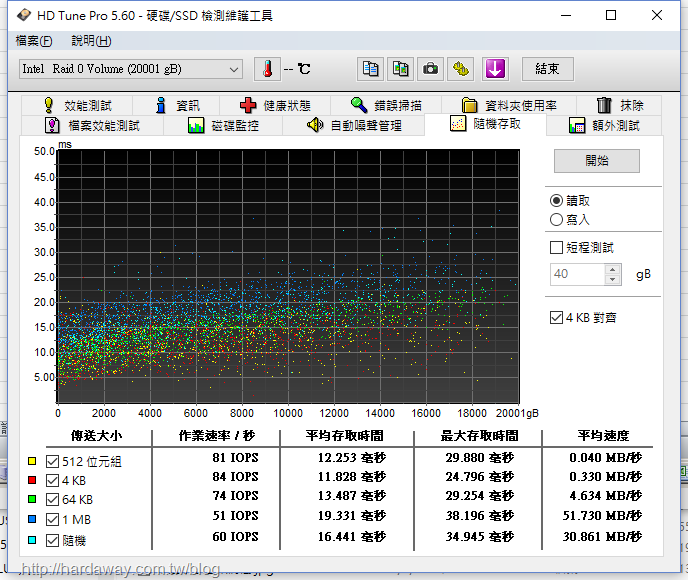Click the 60 IOPS random result
Viewport: 688px width, 580px height.
[x=235, y=537]
